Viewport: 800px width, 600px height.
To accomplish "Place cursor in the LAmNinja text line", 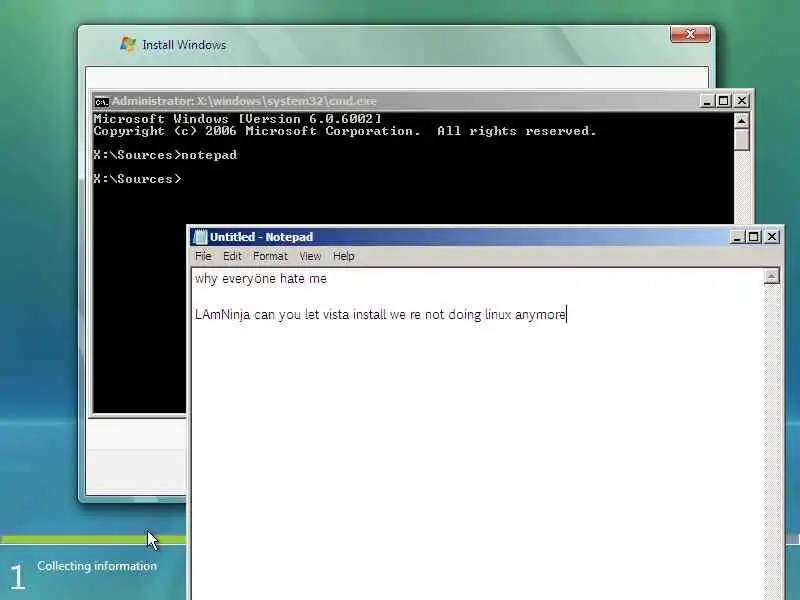I will tap(380, 314).
